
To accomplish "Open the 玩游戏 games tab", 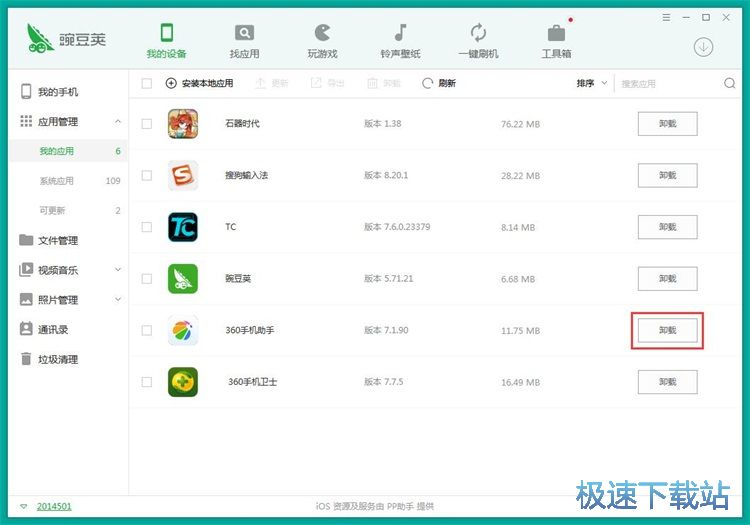I will pyautogui.click(x=322, y=41).
